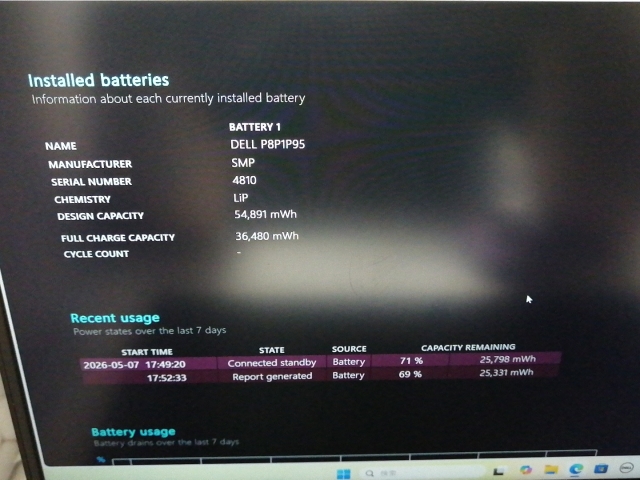Image resolution: width=640 pixels, height=480 pixels.
Task: Click the DESIGN CAPACITY label
Action: click(100, 216)
